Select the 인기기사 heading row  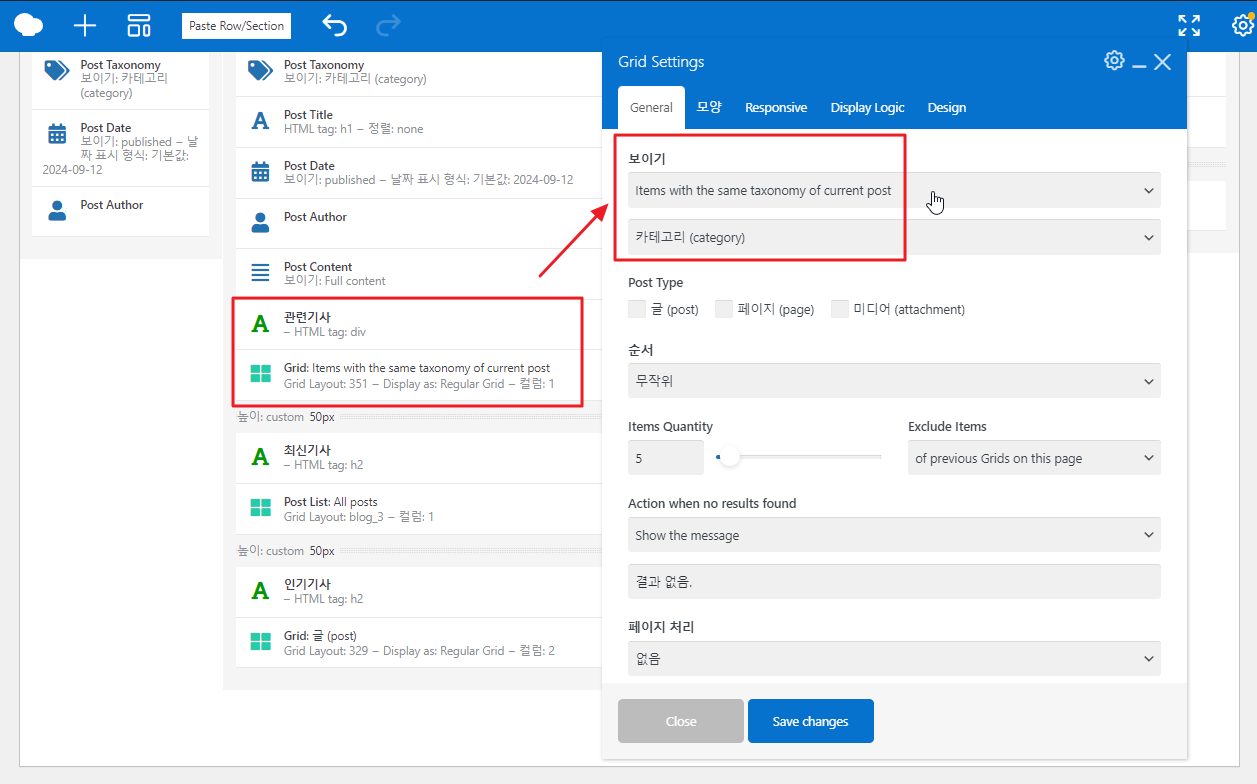(x=418, y=590)
